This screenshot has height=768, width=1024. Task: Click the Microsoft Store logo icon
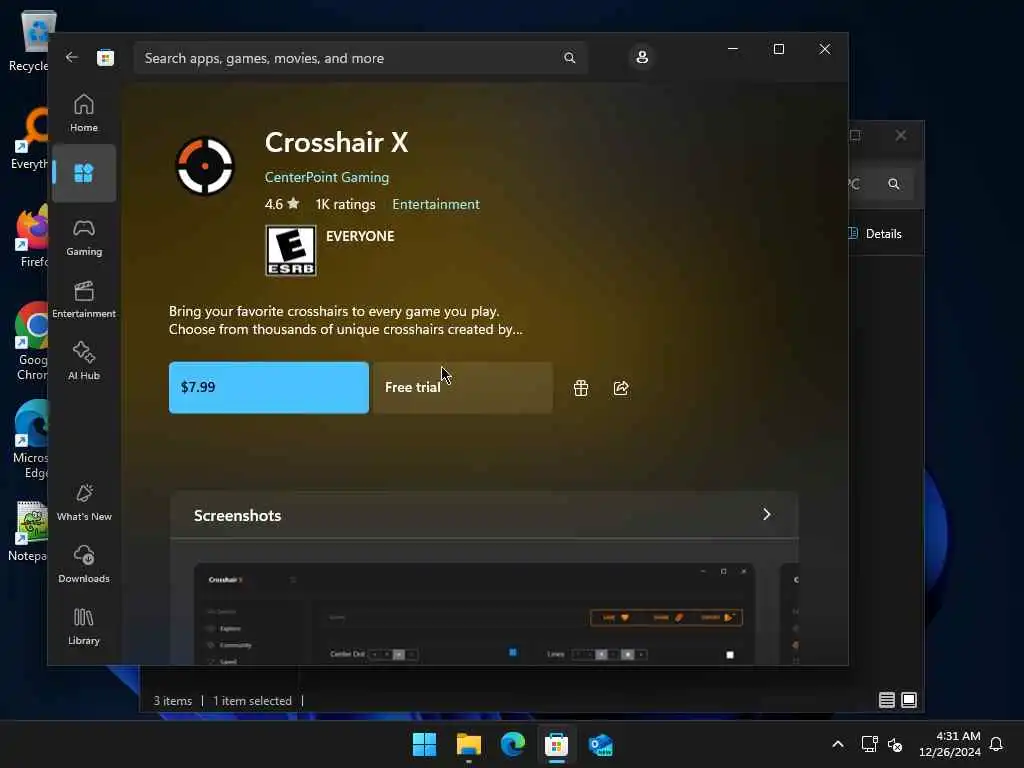[x=105, y=58]
